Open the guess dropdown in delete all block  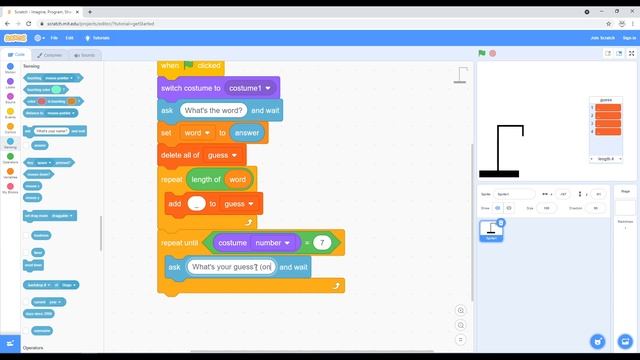click(x=234, y=156)
